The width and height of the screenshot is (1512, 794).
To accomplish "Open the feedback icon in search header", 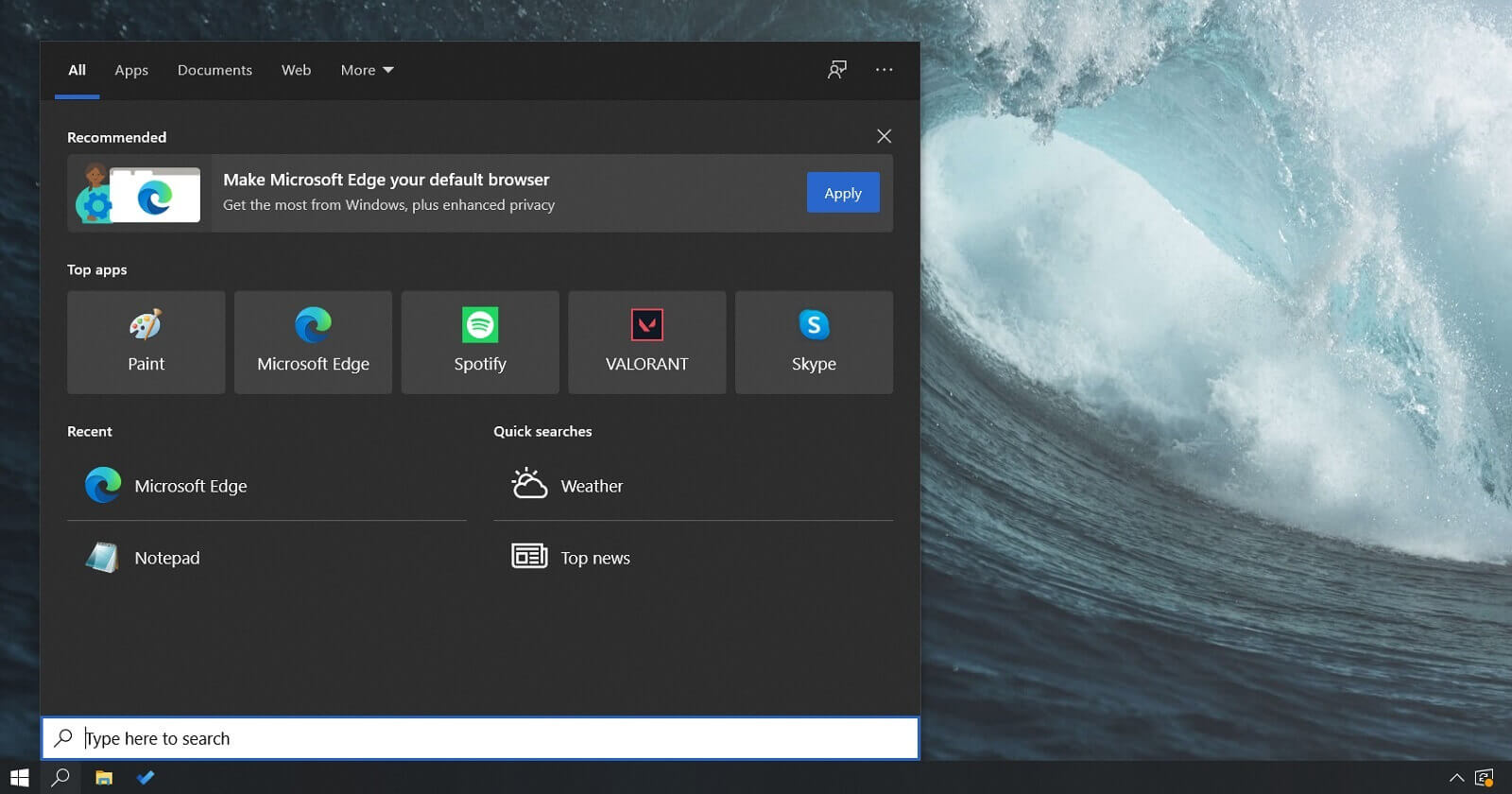I will (x=837, y=70).
